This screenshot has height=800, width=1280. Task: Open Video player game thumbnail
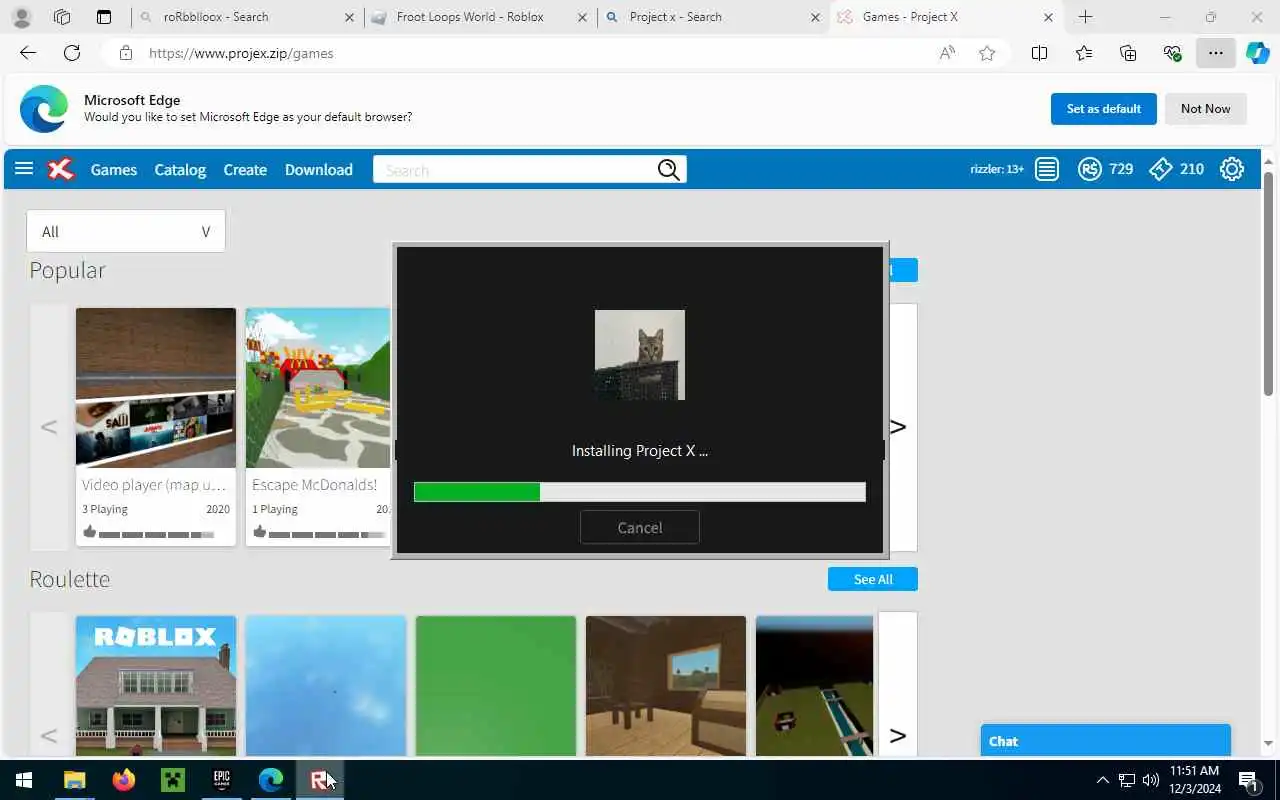pyautogui.click(x=156, y=388)
